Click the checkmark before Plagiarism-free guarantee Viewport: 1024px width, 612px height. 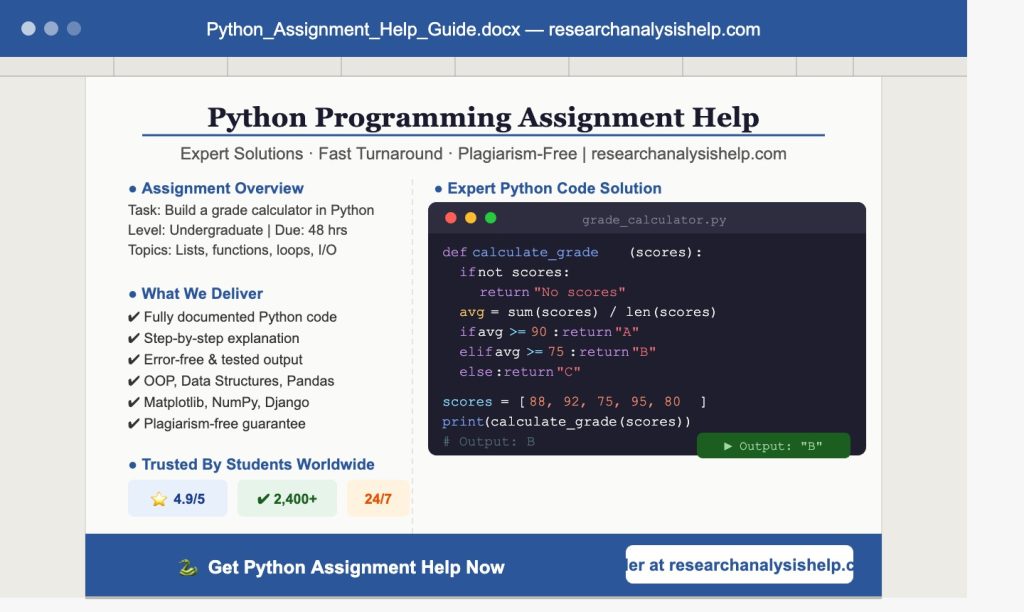pos(134,424)
